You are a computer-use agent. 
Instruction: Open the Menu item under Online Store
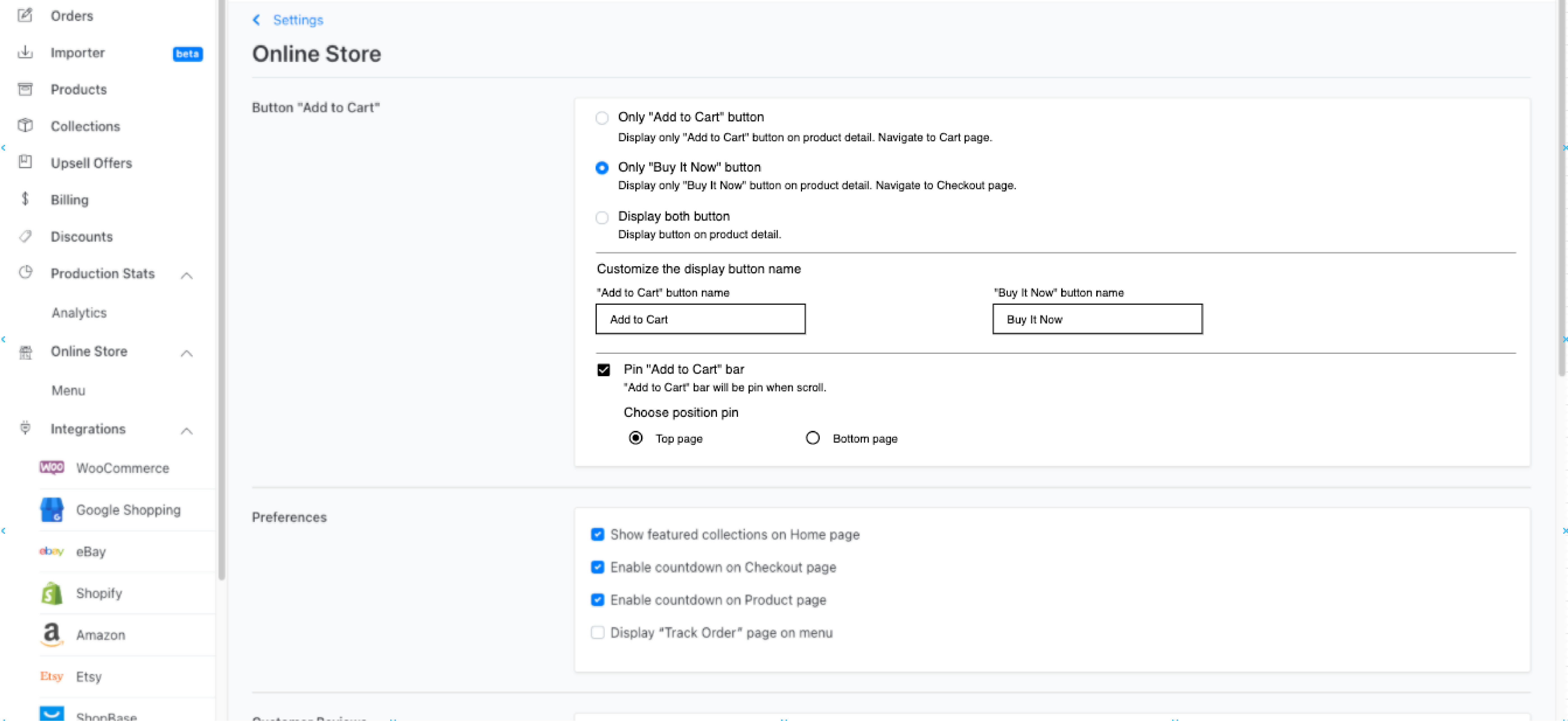tap(68, 390)
